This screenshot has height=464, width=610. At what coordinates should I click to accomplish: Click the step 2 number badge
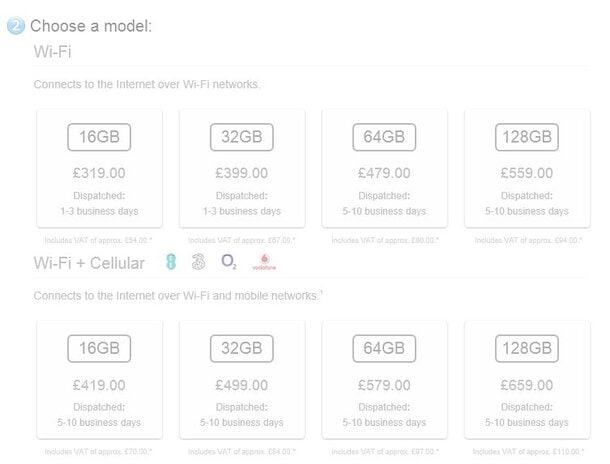[16, 26]
